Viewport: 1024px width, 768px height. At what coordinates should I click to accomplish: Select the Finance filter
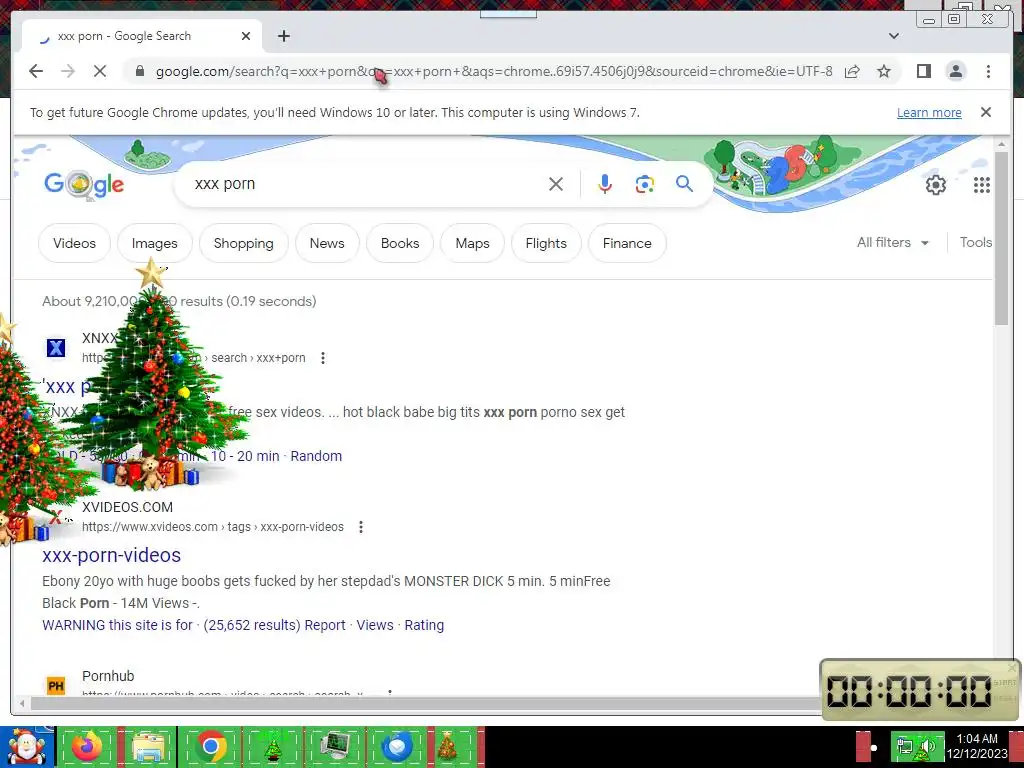pos(627,243)
